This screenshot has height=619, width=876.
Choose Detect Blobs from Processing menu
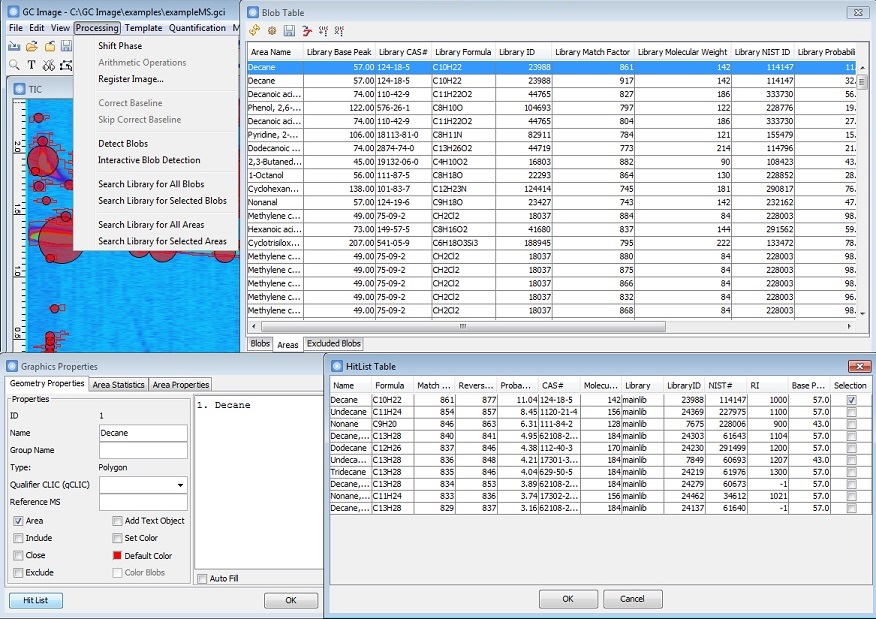[125, 144]
